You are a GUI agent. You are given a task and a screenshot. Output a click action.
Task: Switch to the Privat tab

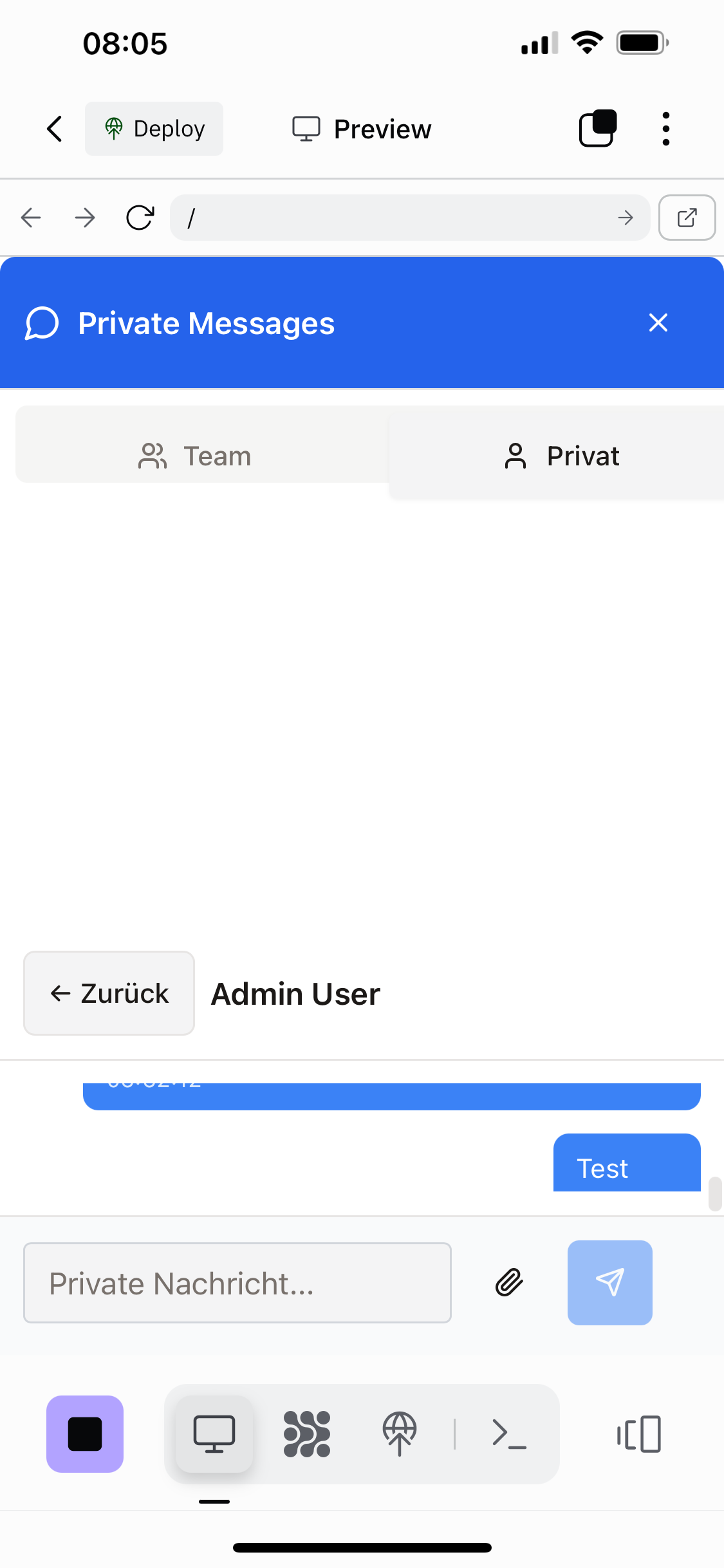[561, 456]
